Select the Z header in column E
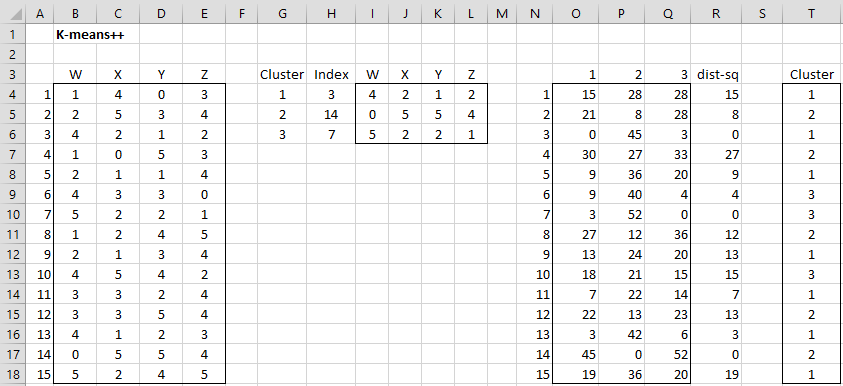The image size is (843, 386). 204,75
